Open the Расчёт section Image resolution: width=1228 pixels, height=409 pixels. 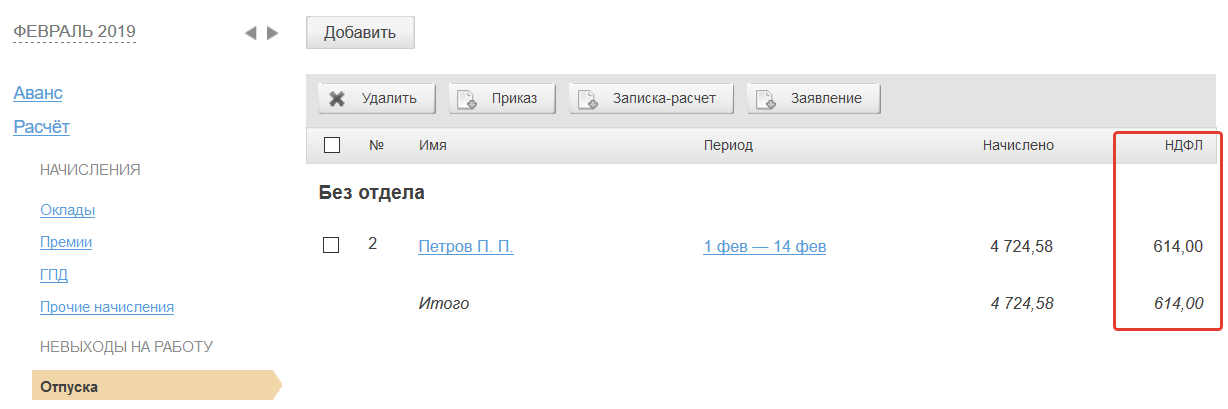(x=41, y=127)
